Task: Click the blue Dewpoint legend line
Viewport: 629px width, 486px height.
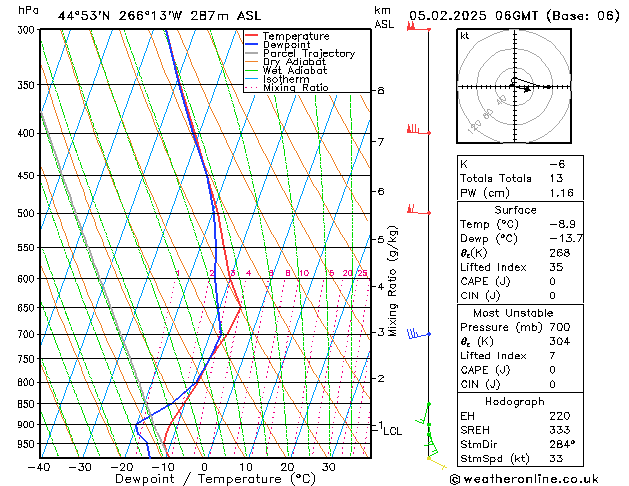Action: pyautogui.click(x=251, y=45)
